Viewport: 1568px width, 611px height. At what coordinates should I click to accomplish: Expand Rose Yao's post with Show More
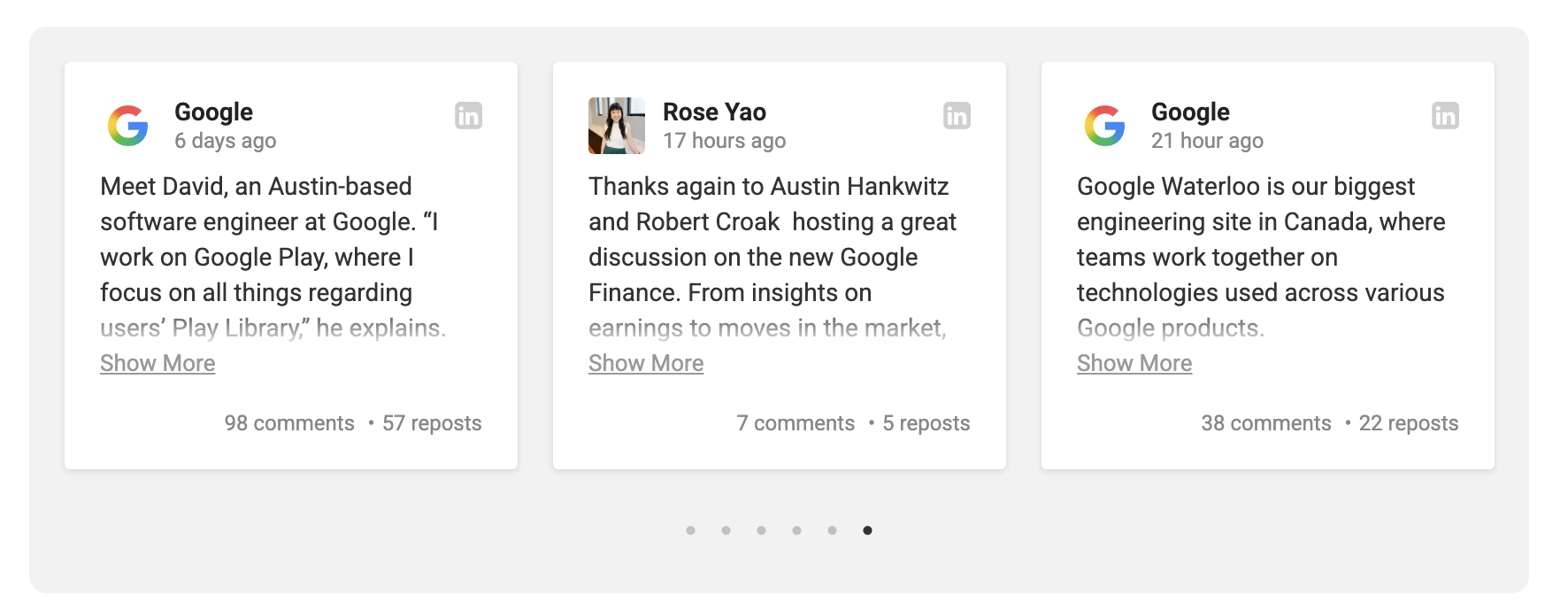(646, 363)
